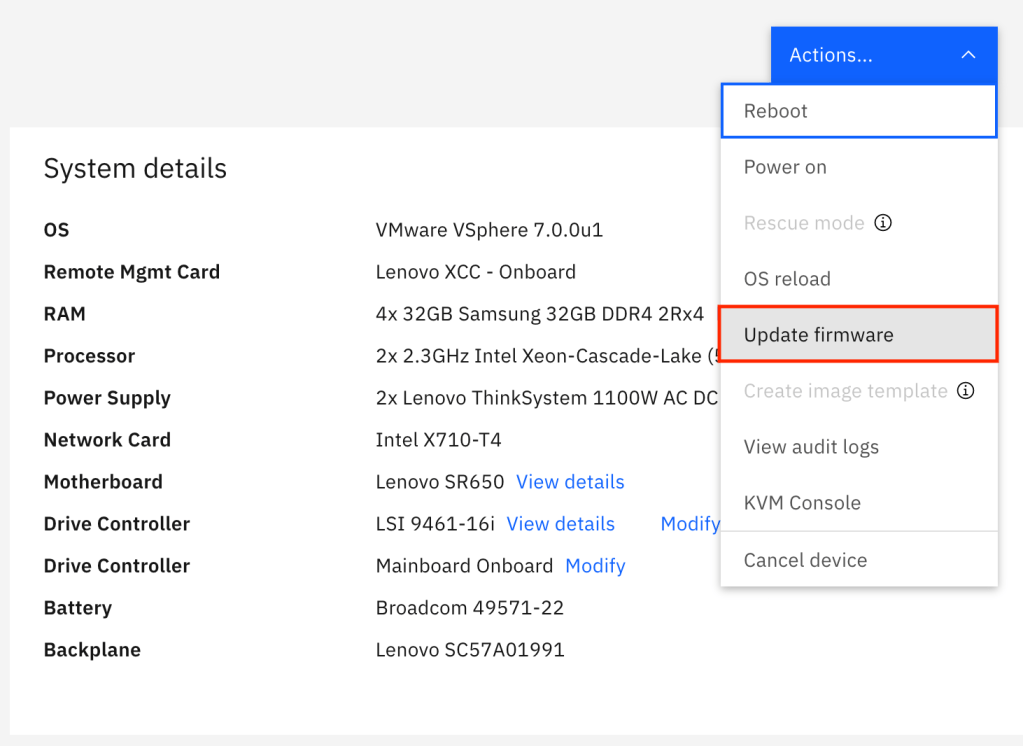Choose OS reload from the menu

coord(787,279)
